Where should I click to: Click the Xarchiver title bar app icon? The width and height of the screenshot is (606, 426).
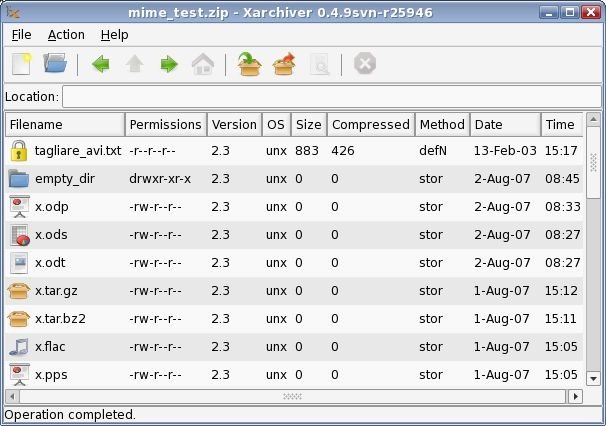coord(13,12)
